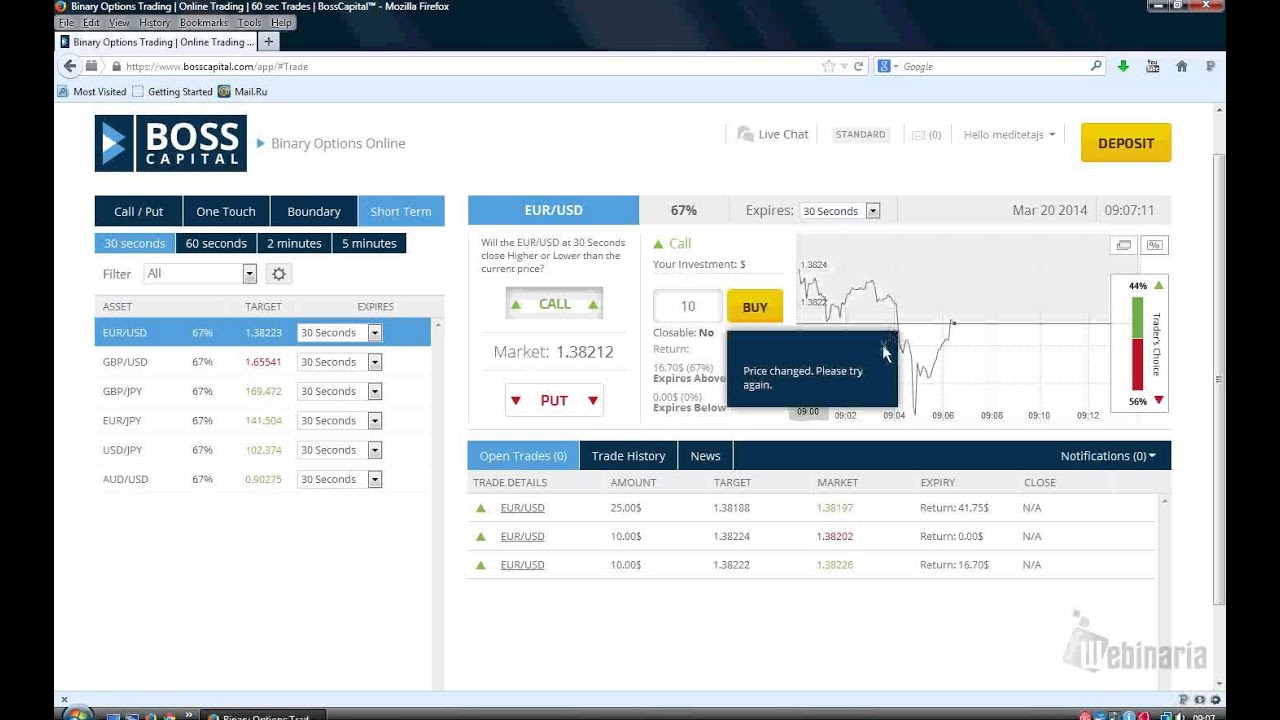
Task: Click the yellow BUY button
Action: coord(755,307)
